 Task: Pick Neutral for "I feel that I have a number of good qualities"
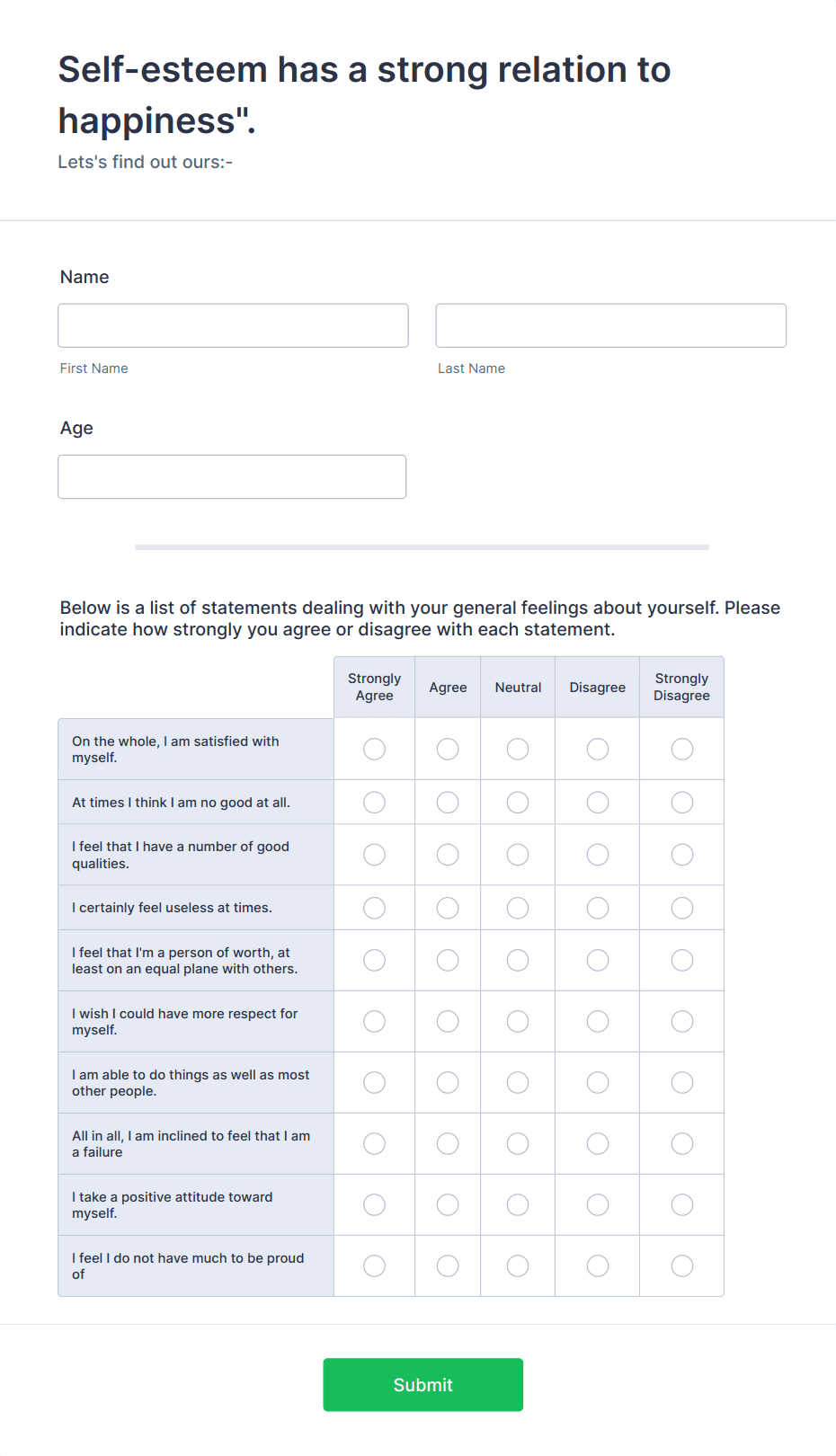pyautogui.click(x=517, y=855)
